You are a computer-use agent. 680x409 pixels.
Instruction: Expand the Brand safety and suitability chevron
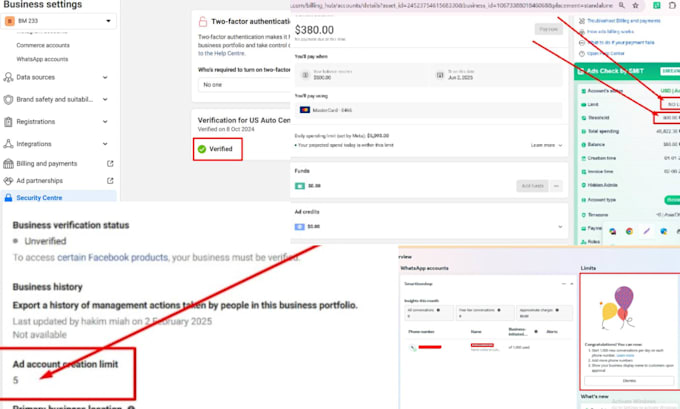(x=105, y=99)
